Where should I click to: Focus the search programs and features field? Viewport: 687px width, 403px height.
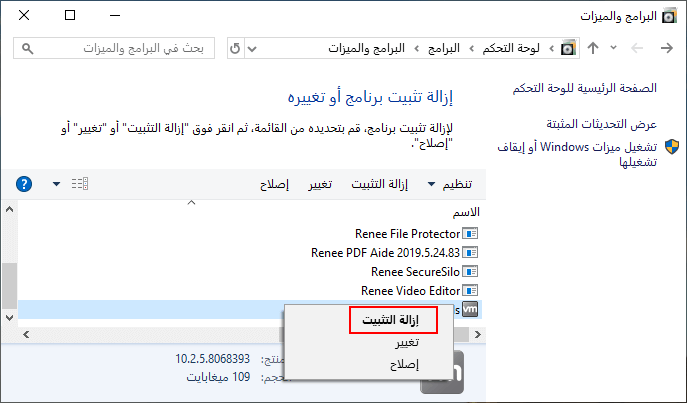(x=114, y=48)
